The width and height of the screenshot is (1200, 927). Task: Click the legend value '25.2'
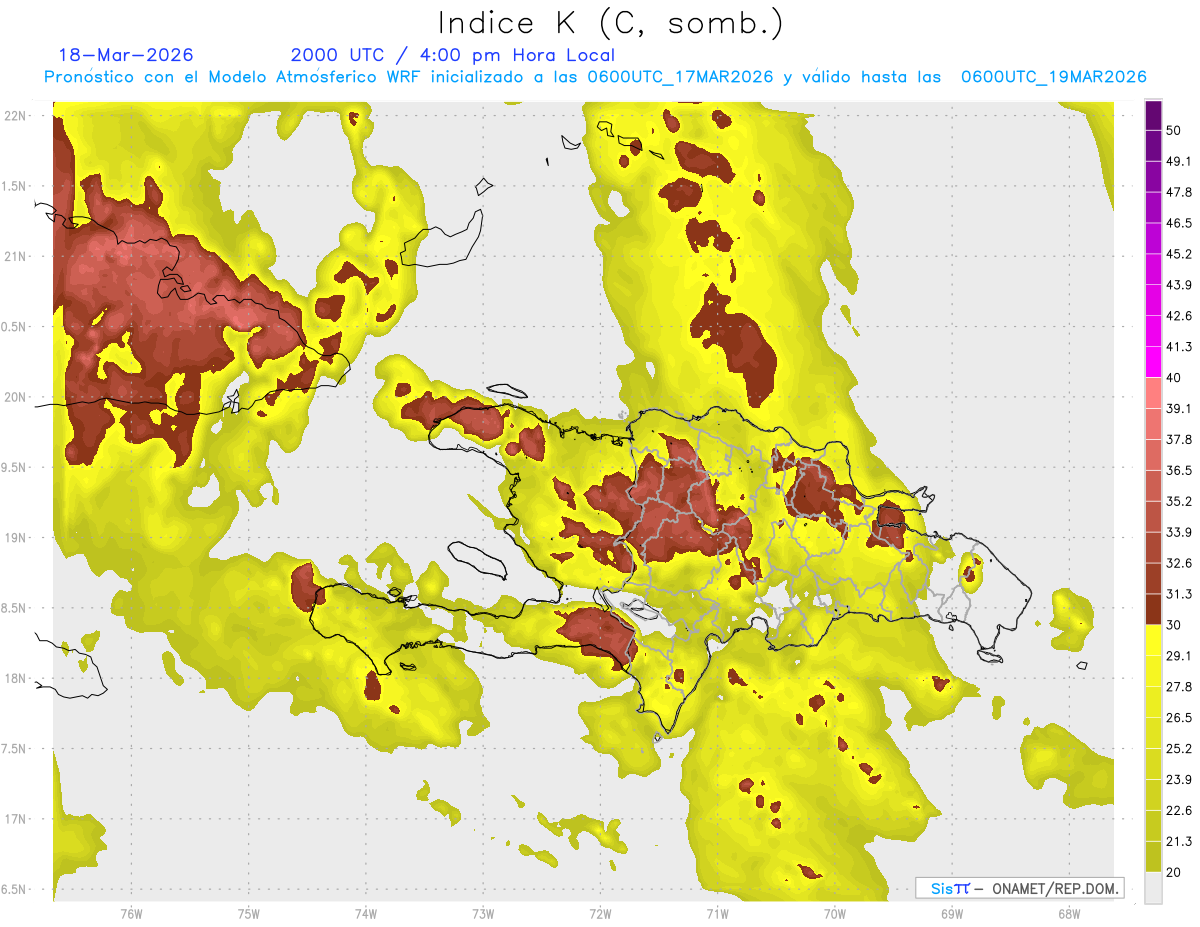point(1179,749)
